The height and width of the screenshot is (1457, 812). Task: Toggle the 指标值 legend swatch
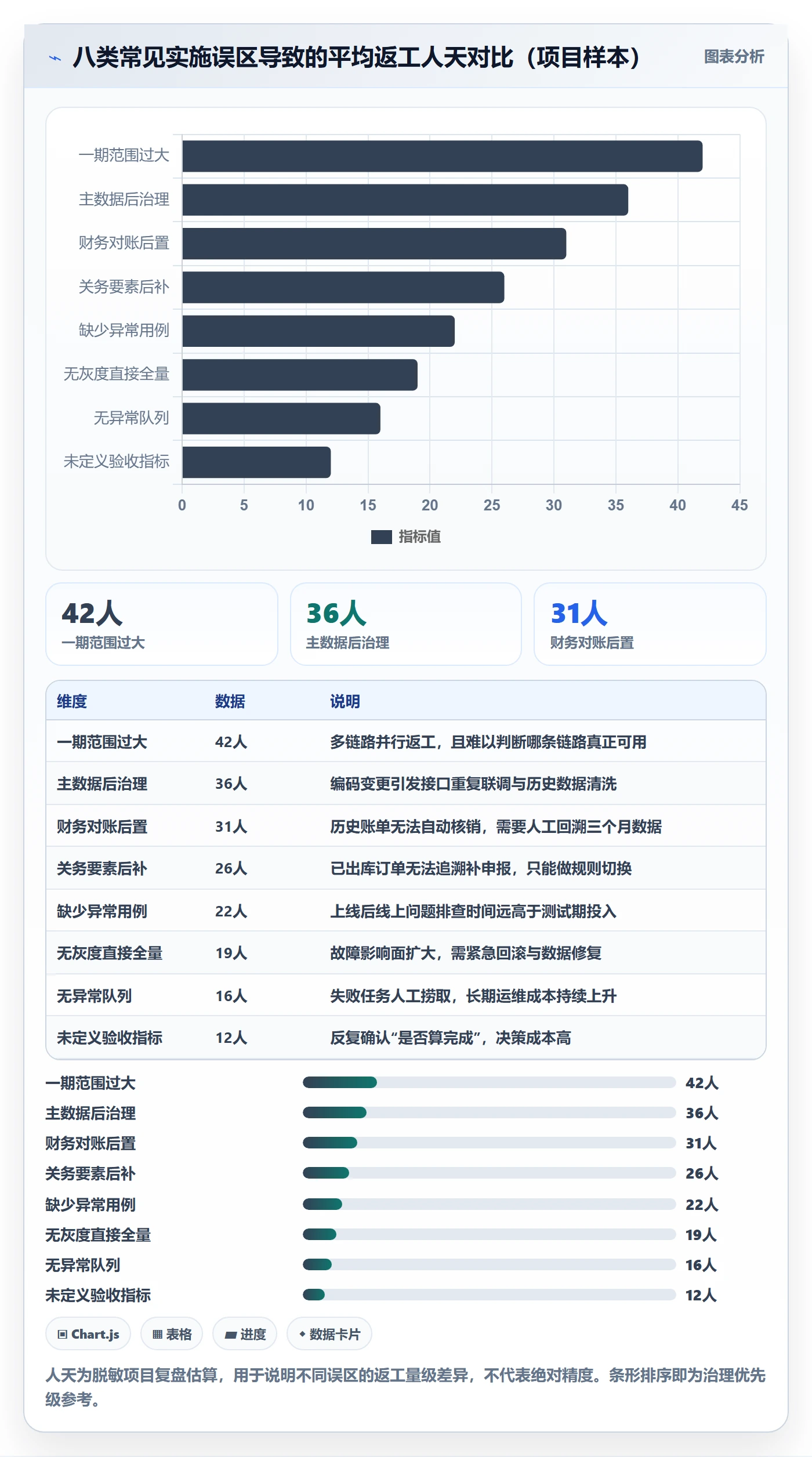(381, 537)
